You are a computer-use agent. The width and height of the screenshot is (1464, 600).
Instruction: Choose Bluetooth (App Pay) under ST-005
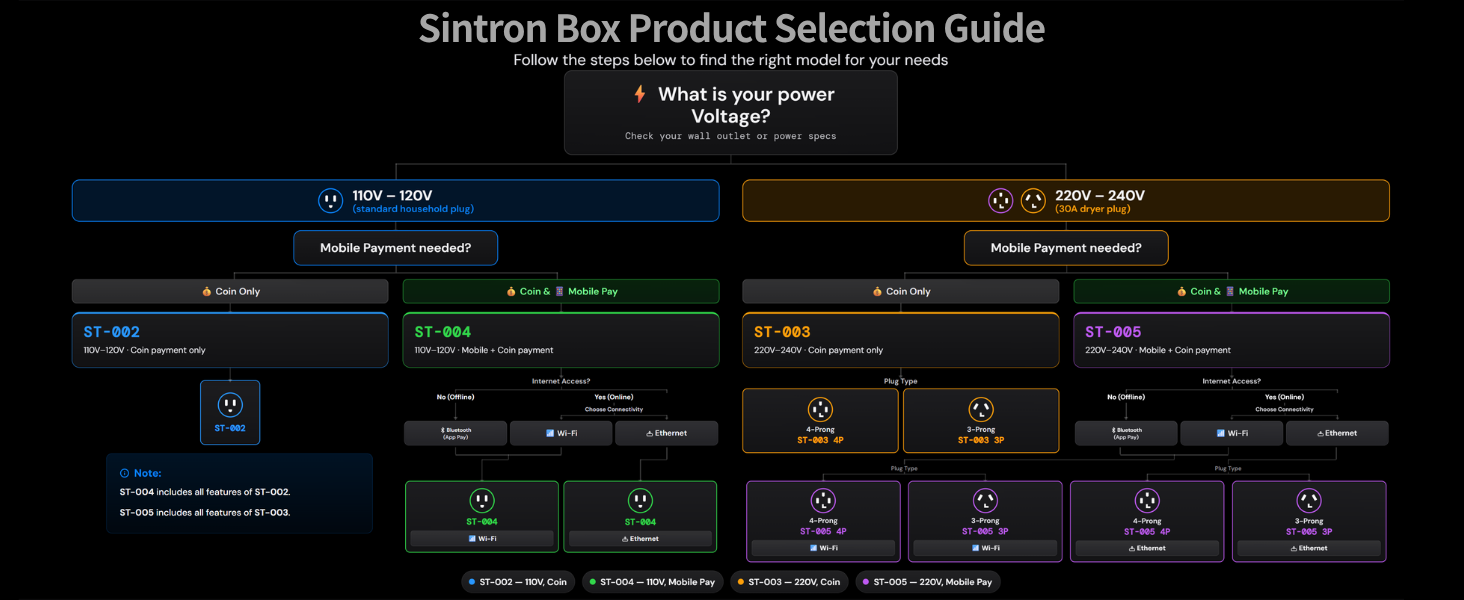1126,433
